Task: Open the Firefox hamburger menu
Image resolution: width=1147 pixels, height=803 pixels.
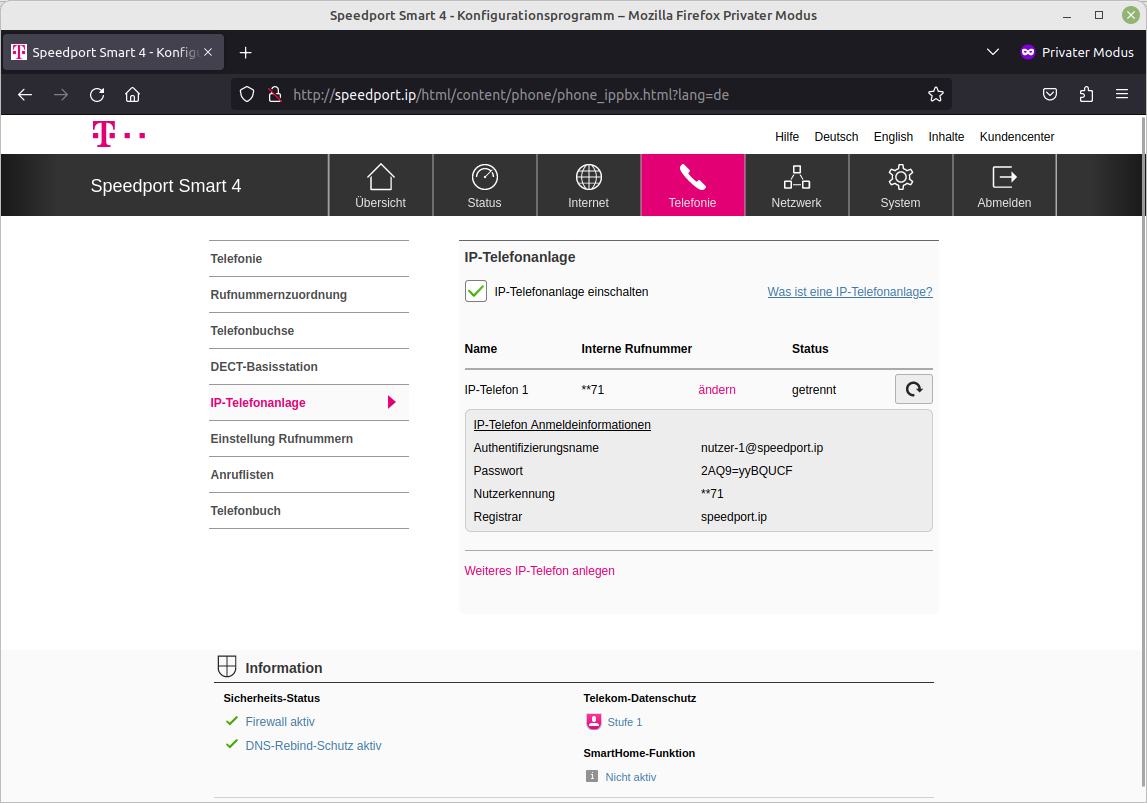Action: (x=1124, y=94)
